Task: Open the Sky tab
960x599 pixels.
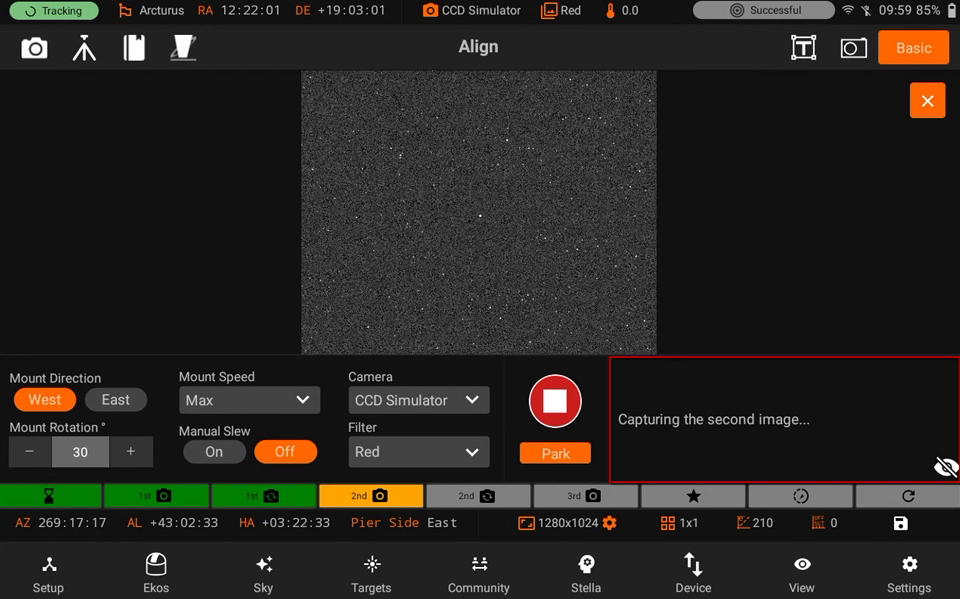Action: [263, 574]
